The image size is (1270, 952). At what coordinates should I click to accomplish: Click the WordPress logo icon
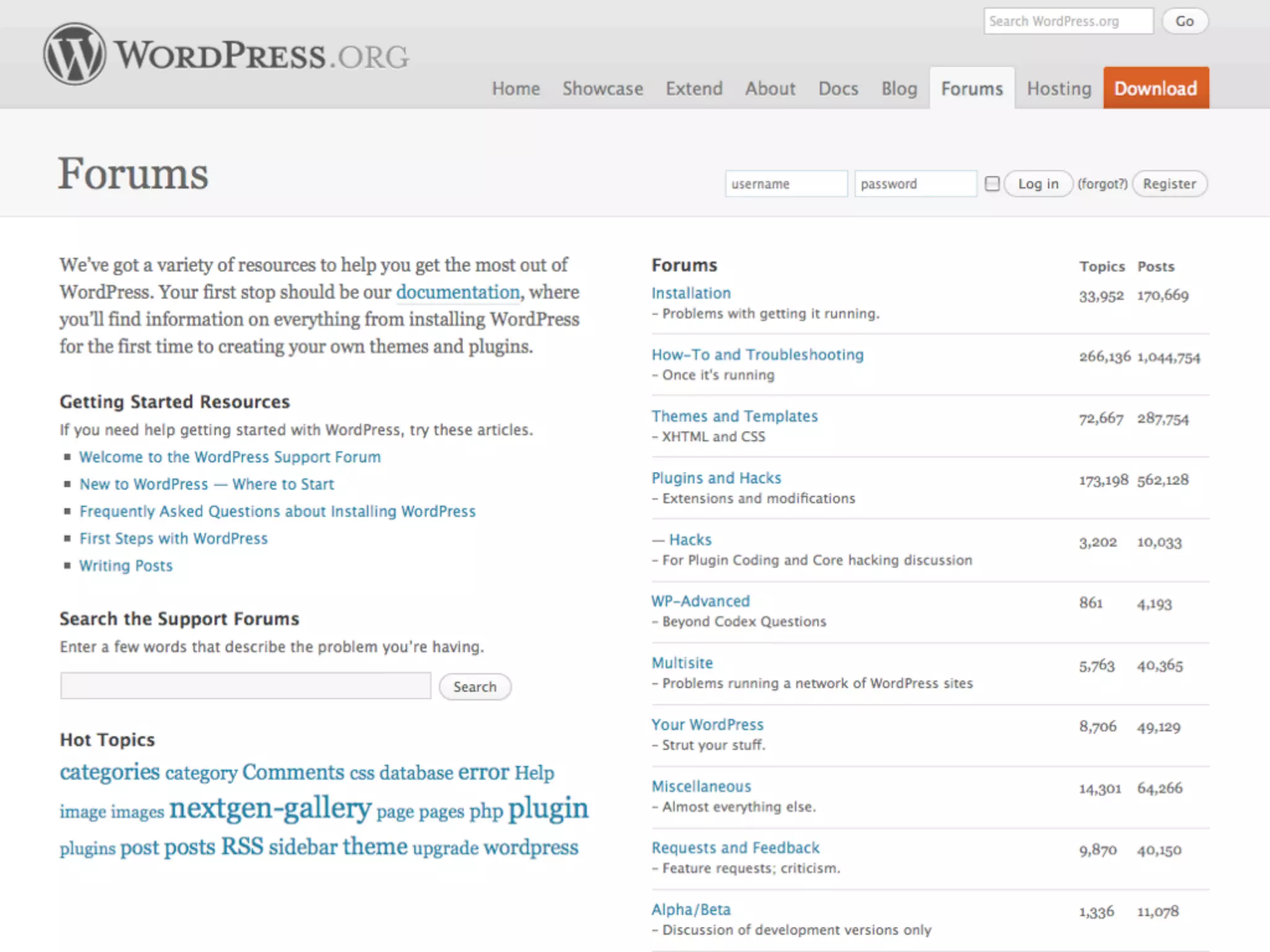pyautogui.click(x=74, y=54)
